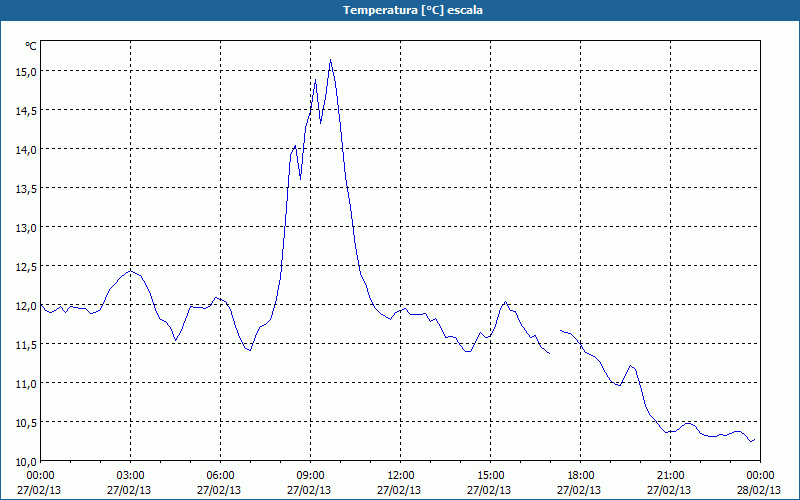Click the 06:00 time axis label
The width and height of the screenshot is (800, 500).
220,476
